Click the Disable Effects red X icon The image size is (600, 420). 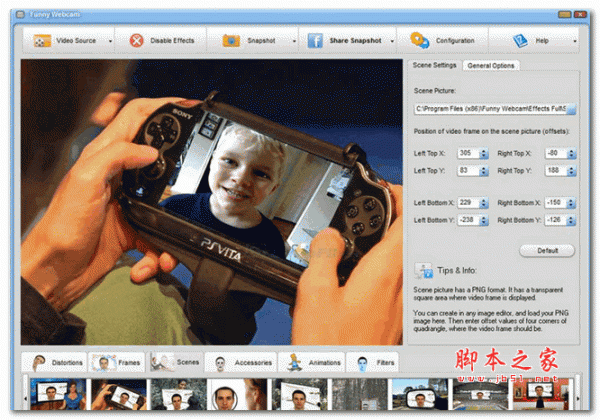136,41
